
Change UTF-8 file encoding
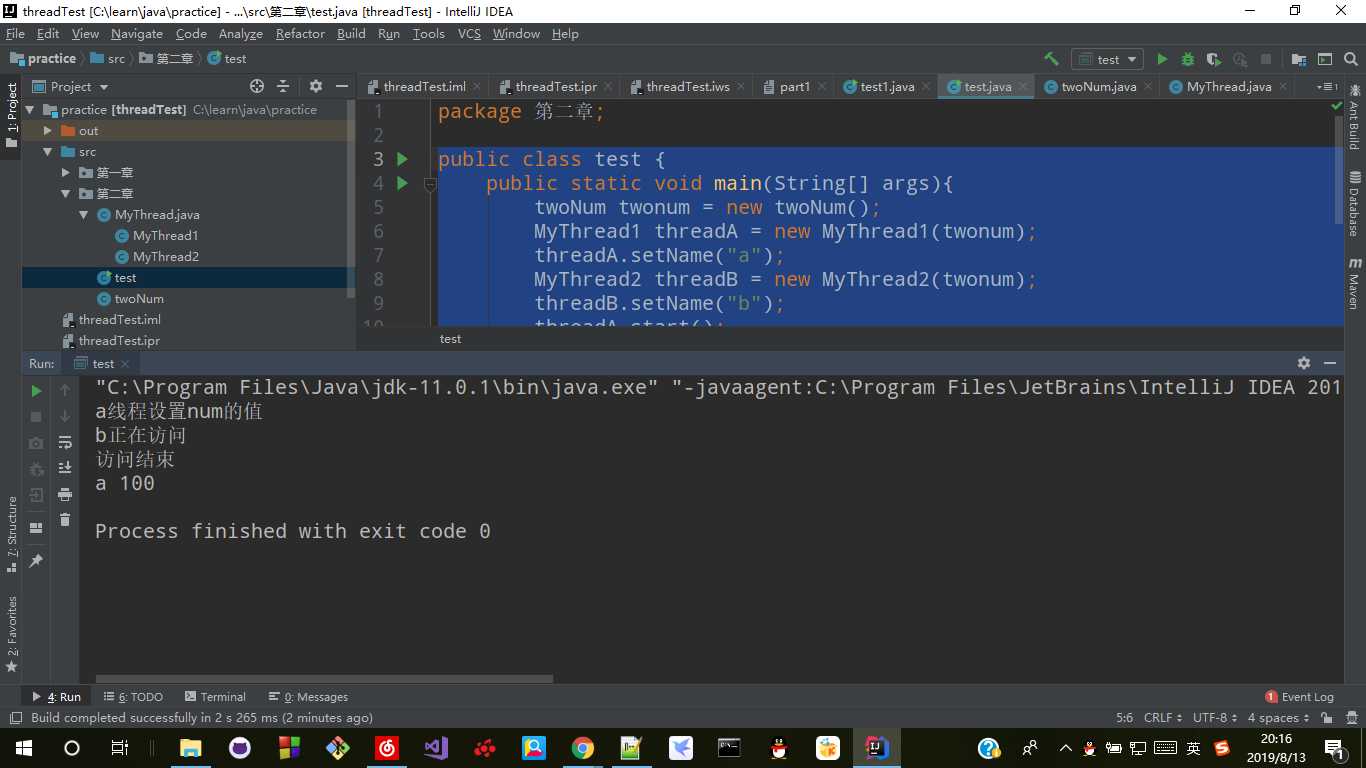(1215, 718)
